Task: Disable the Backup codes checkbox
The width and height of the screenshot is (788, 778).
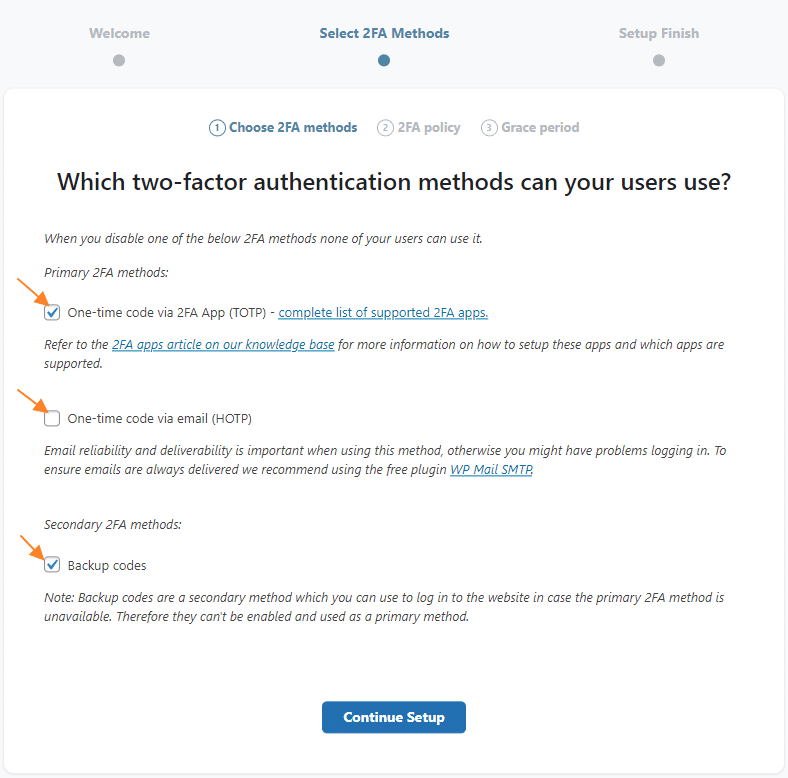Action: [53, 566]
